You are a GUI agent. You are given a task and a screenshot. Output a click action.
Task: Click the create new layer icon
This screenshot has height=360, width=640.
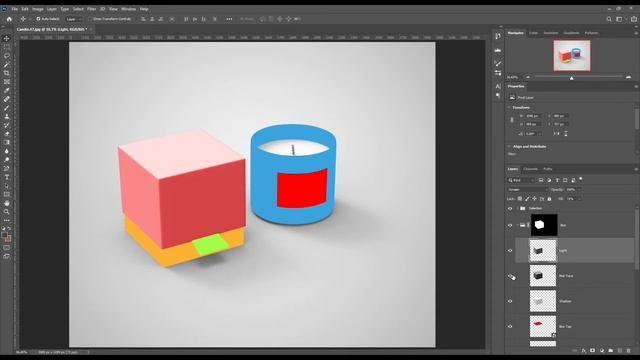point(620,351)
